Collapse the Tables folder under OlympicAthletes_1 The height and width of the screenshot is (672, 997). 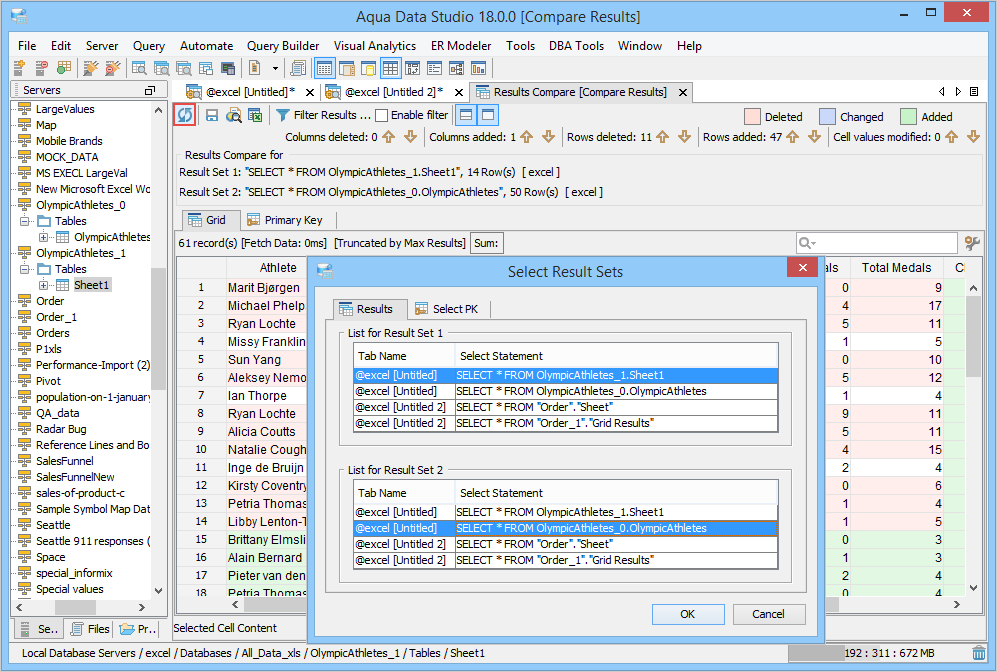tap(24, 269)
